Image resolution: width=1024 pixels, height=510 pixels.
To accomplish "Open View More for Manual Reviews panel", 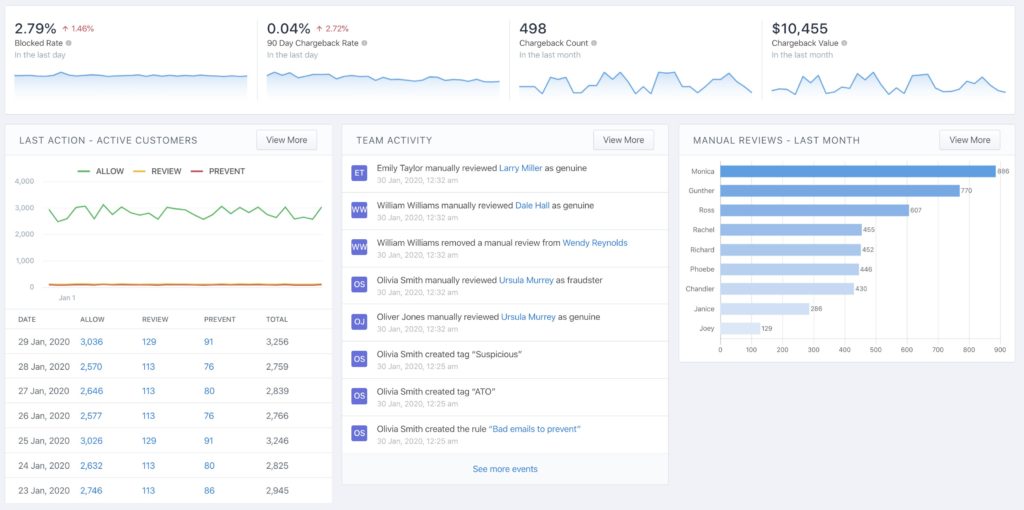I will (969, 140).
